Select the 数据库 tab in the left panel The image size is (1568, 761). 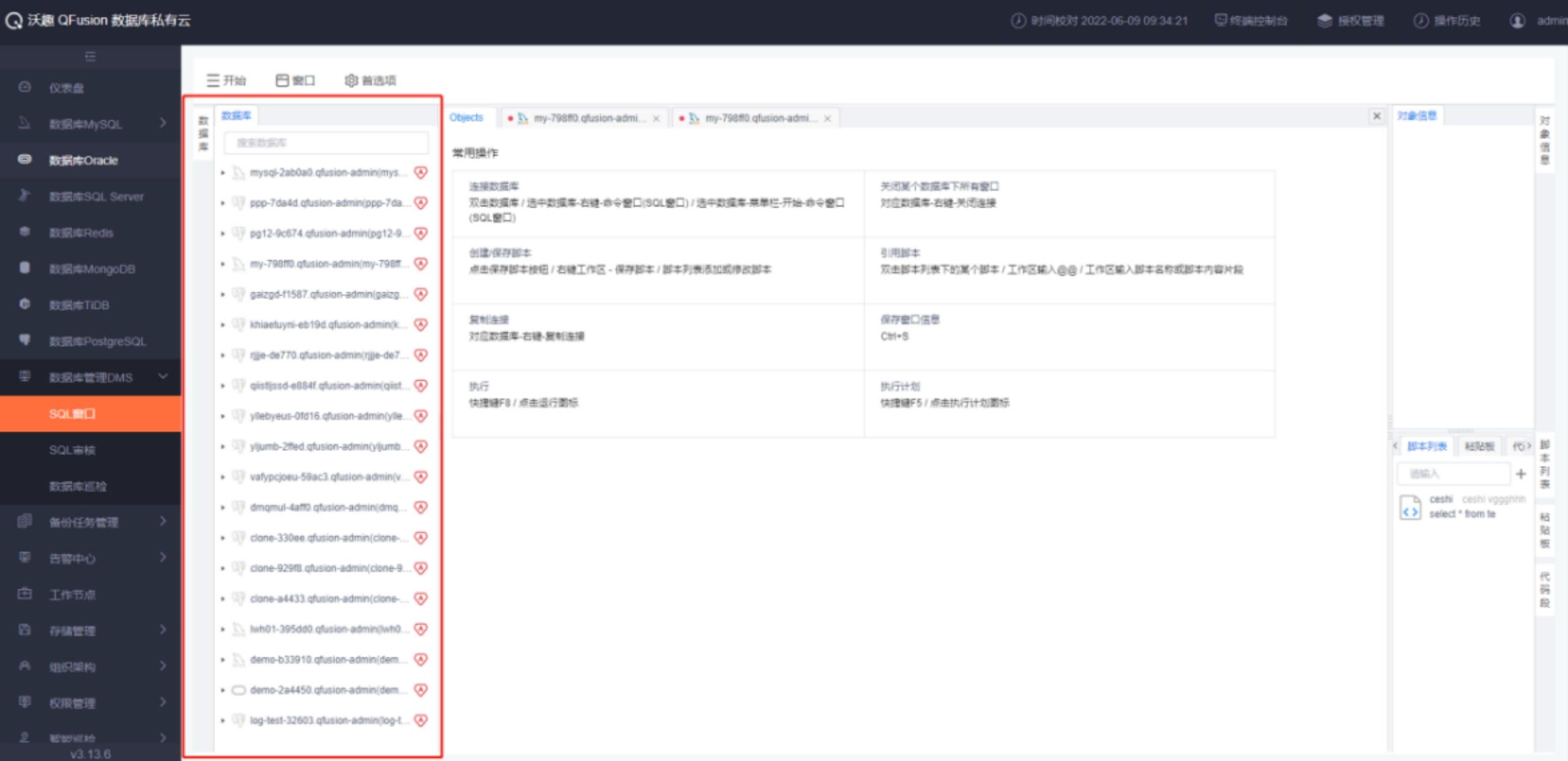pos(236,116)
